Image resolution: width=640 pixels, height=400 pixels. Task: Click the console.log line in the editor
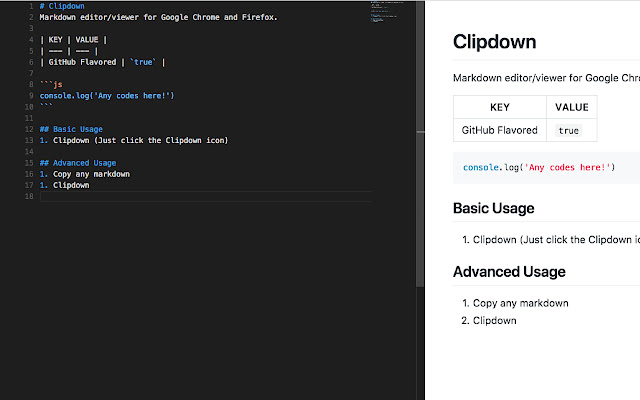(107, 96)
